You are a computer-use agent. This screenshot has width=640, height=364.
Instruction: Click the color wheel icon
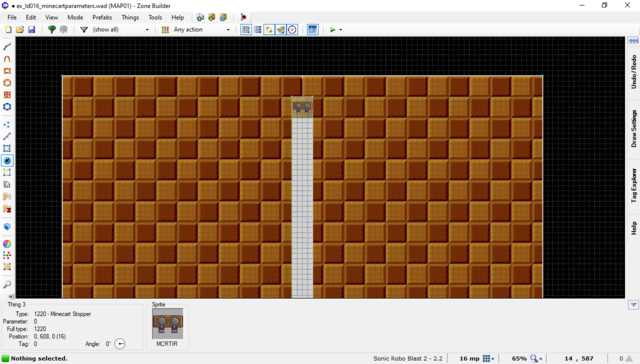click(7, 244)
